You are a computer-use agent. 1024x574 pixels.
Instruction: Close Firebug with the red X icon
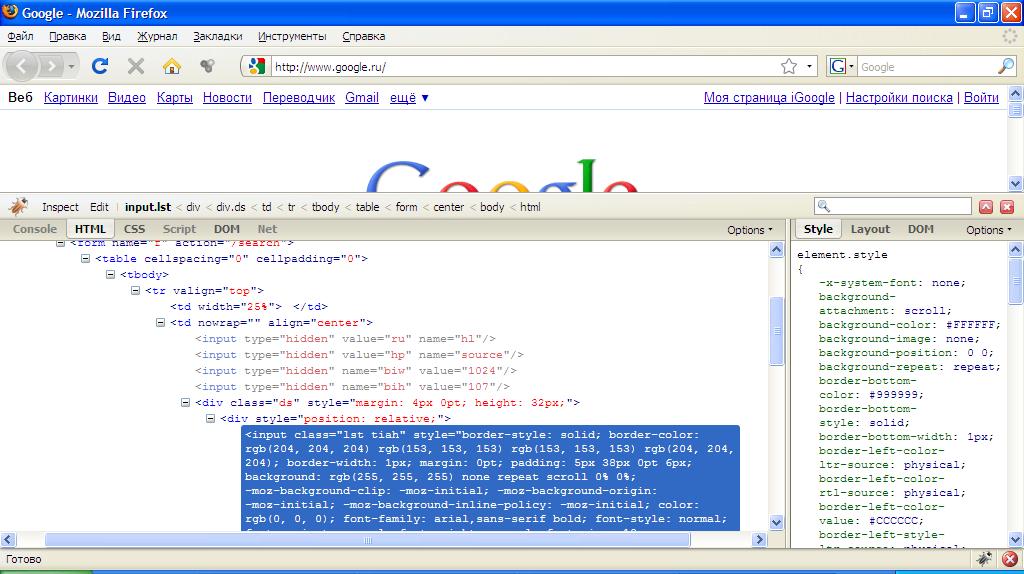coord(1007,207)
